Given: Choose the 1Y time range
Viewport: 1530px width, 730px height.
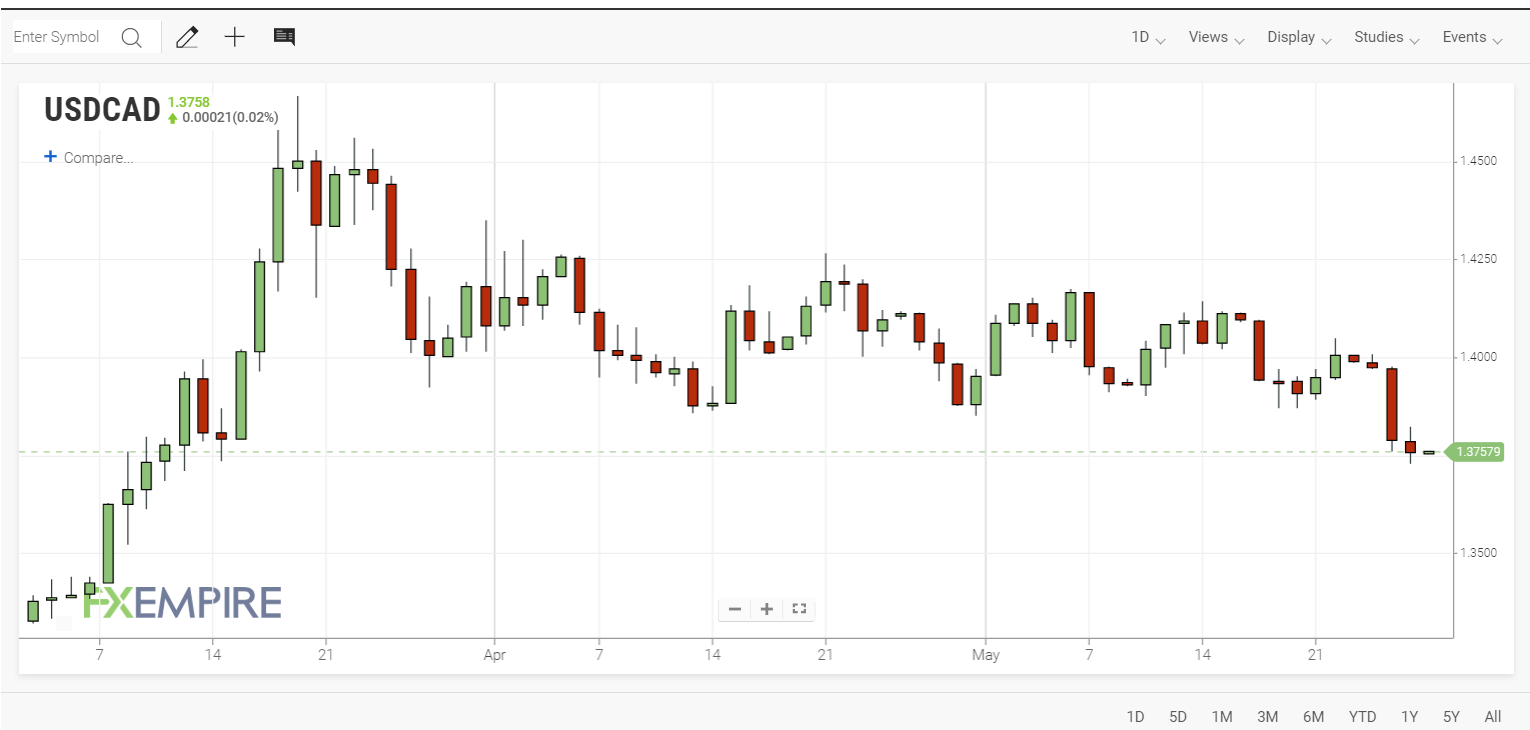Looking at the screenshot, I should pos(1409,717).
